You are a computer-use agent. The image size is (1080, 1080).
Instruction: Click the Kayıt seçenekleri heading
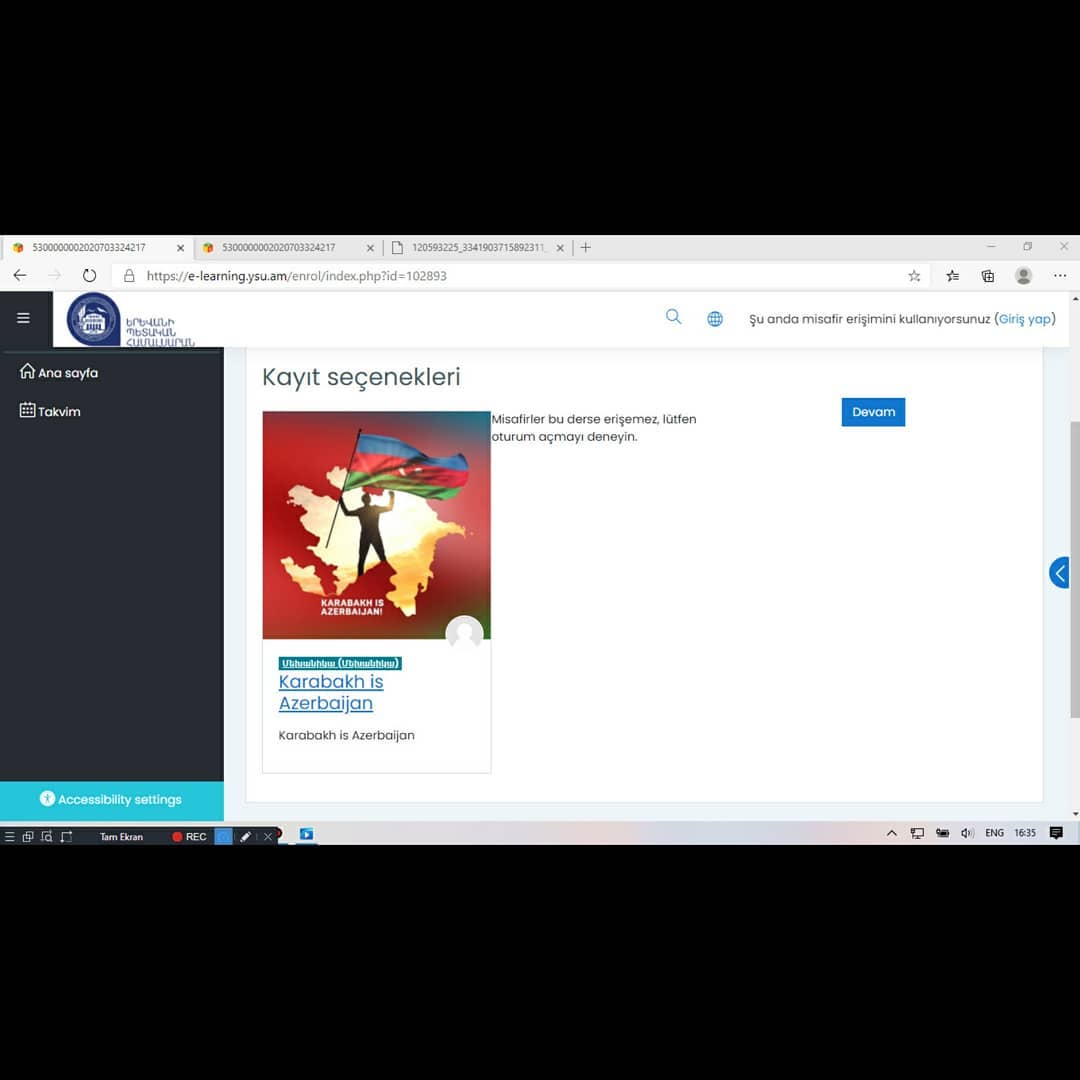[x=361, y=377]
